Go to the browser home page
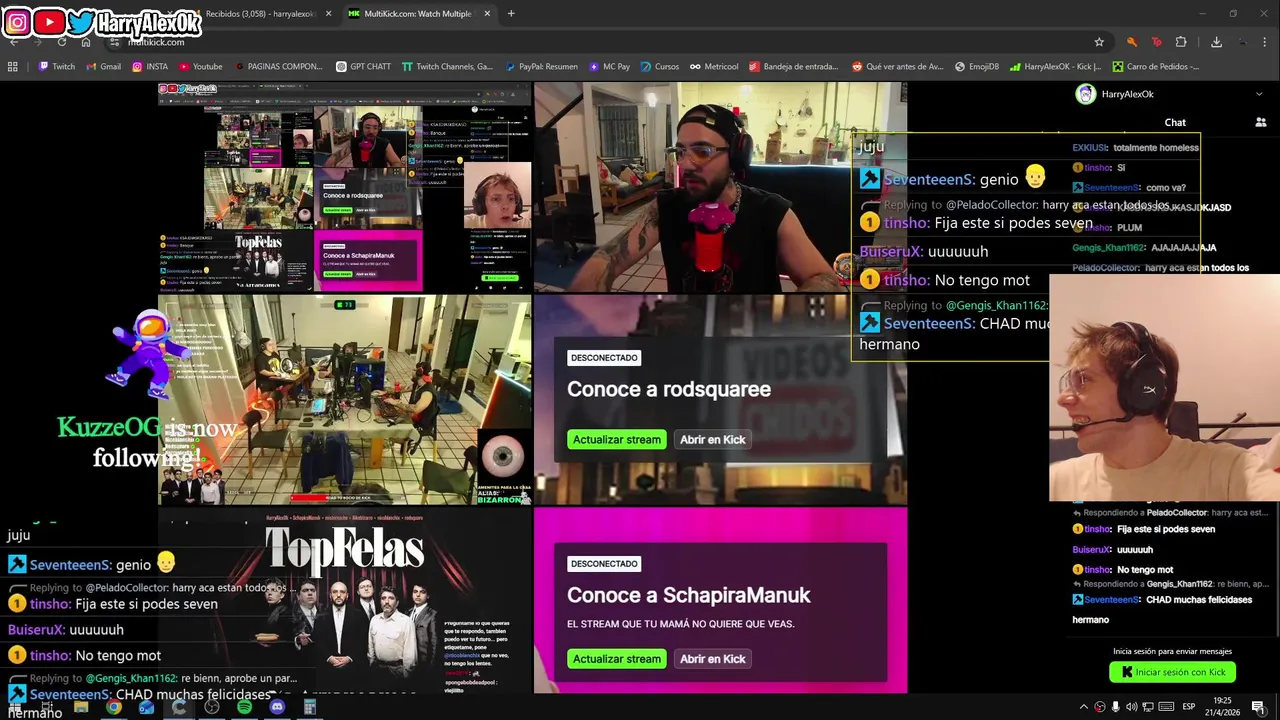 (86, 42)
